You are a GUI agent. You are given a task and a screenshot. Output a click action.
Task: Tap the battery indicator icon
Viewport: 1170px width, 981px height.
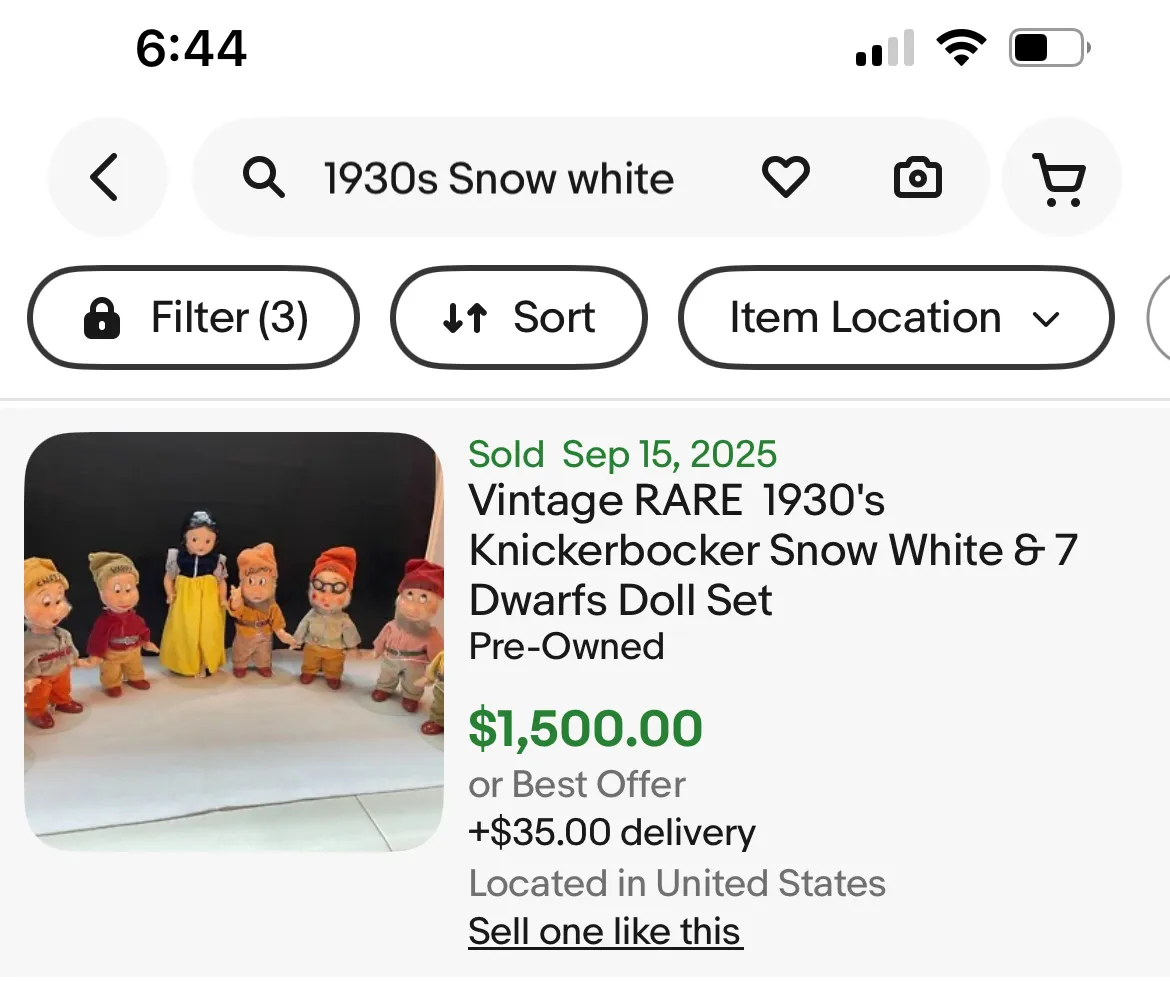pos(1048,47)
